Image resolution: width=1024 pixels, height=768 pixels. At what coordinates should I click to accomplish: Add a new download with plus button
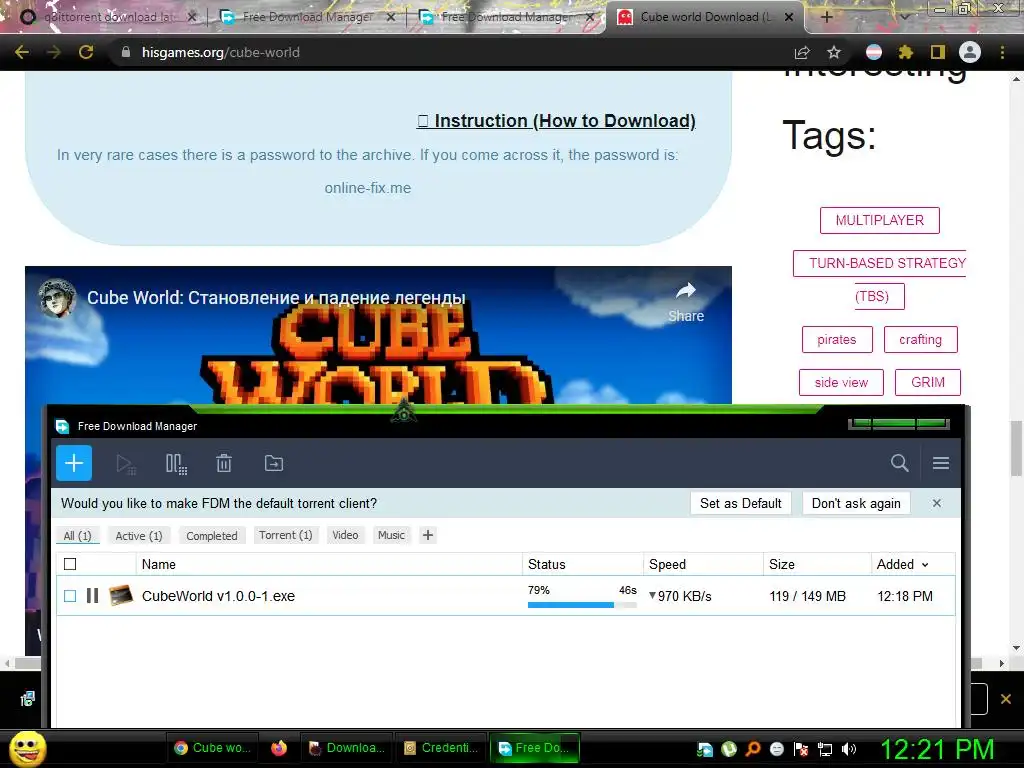coord(74,463)
